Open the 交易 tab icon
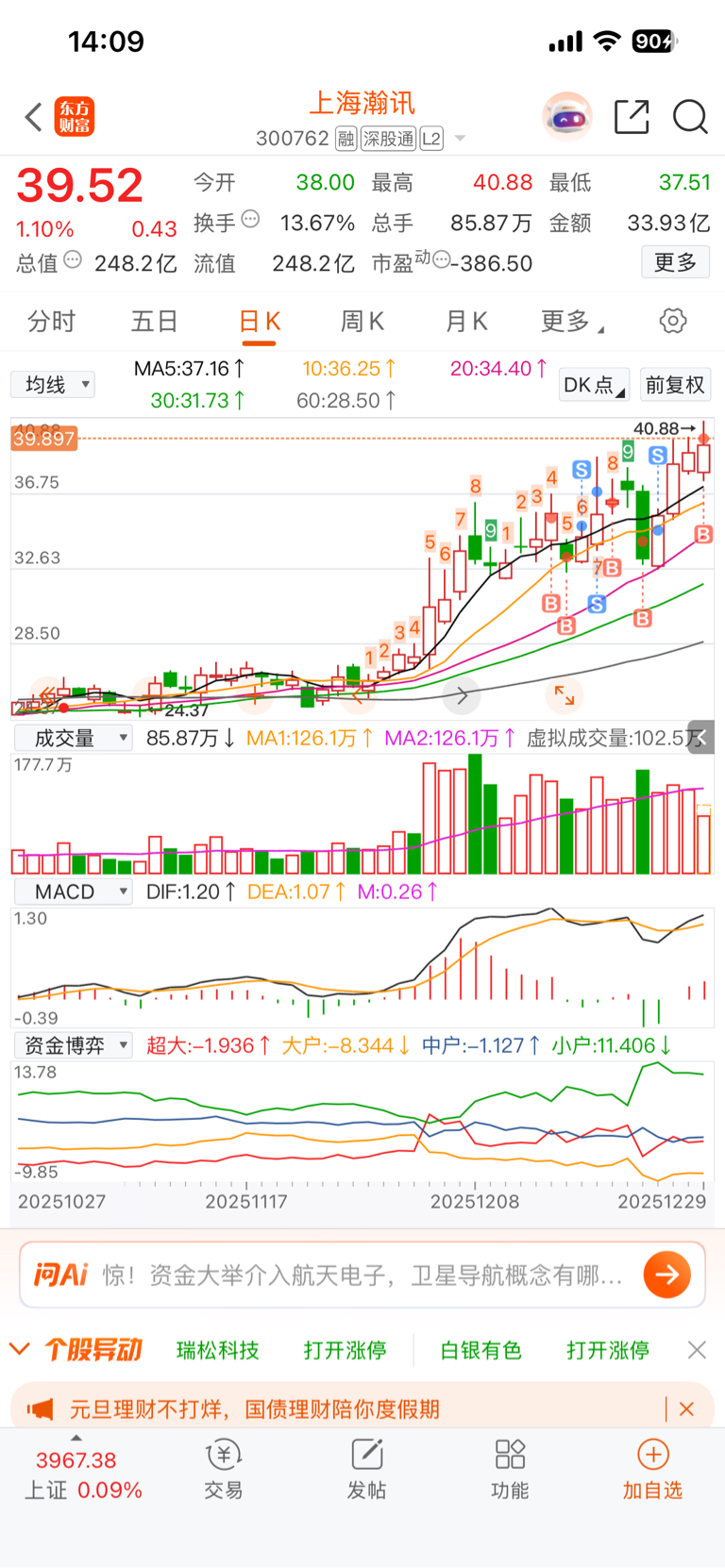725x1568 pixels. 224,1455
